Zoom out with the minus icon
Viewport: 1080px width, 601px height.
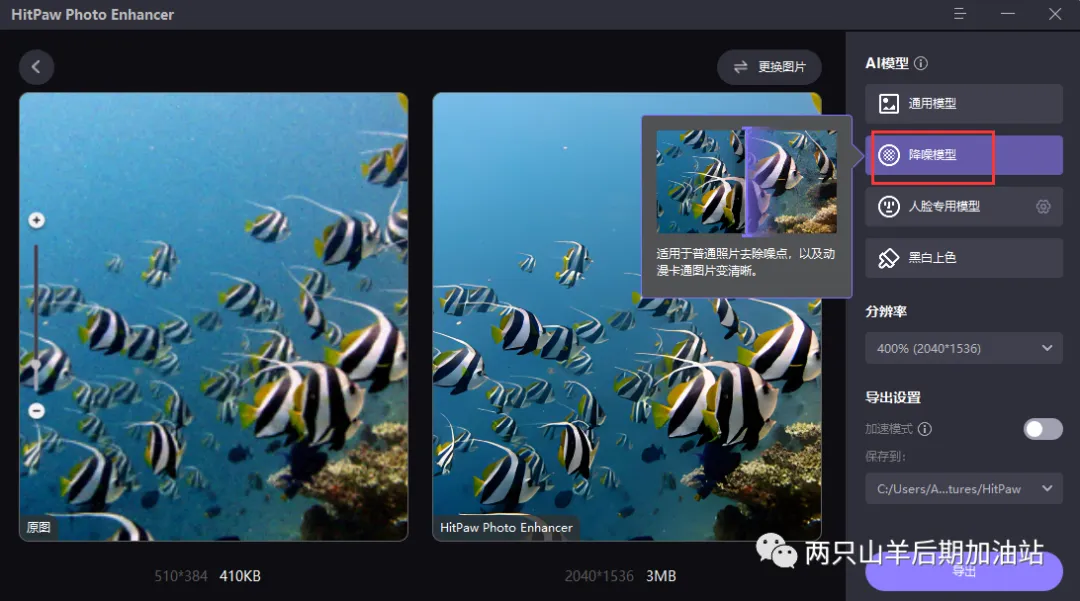pyautogui.click(x=37, y=411)
